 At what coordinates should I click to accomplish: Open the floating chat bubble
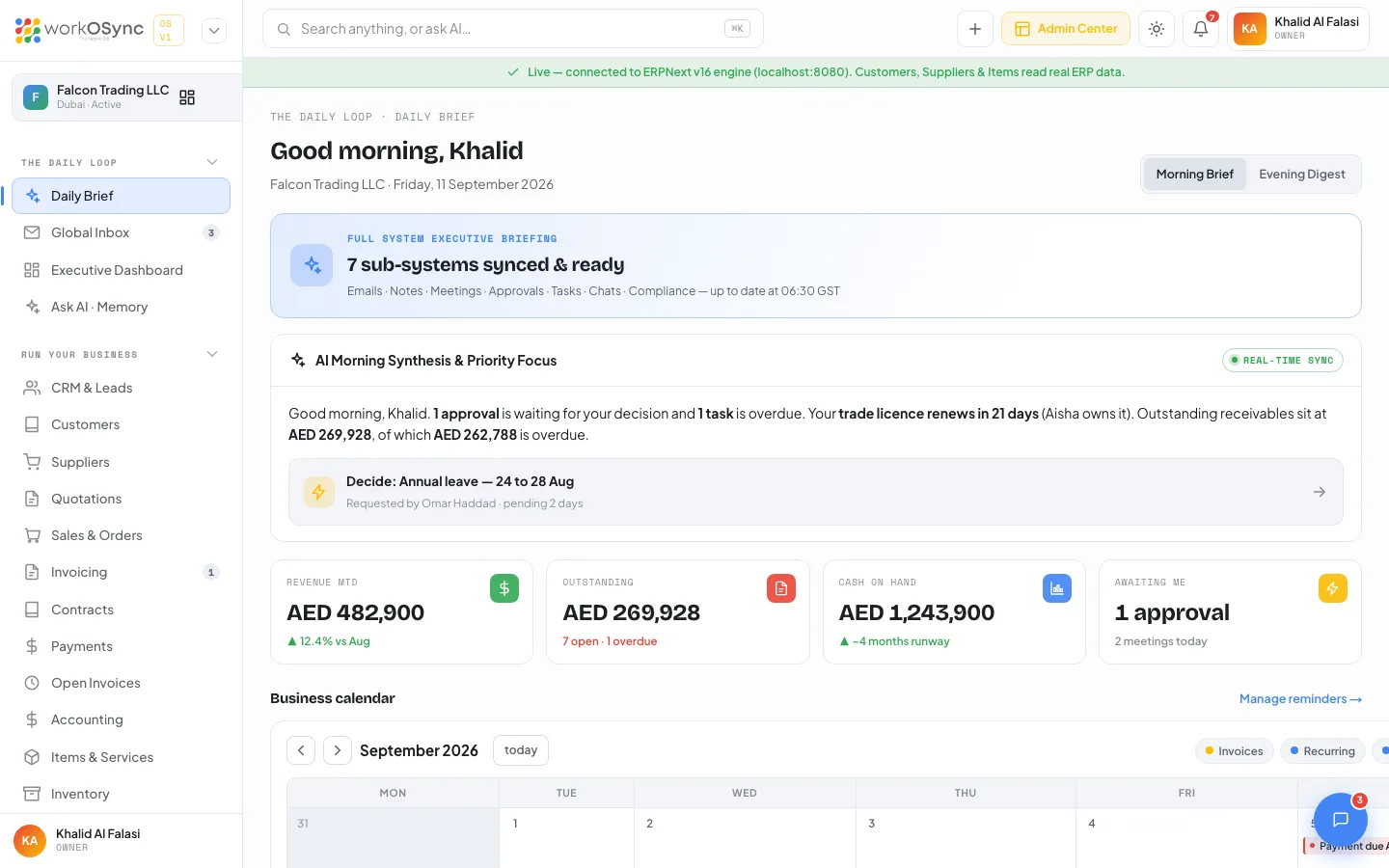[1341, 820]
